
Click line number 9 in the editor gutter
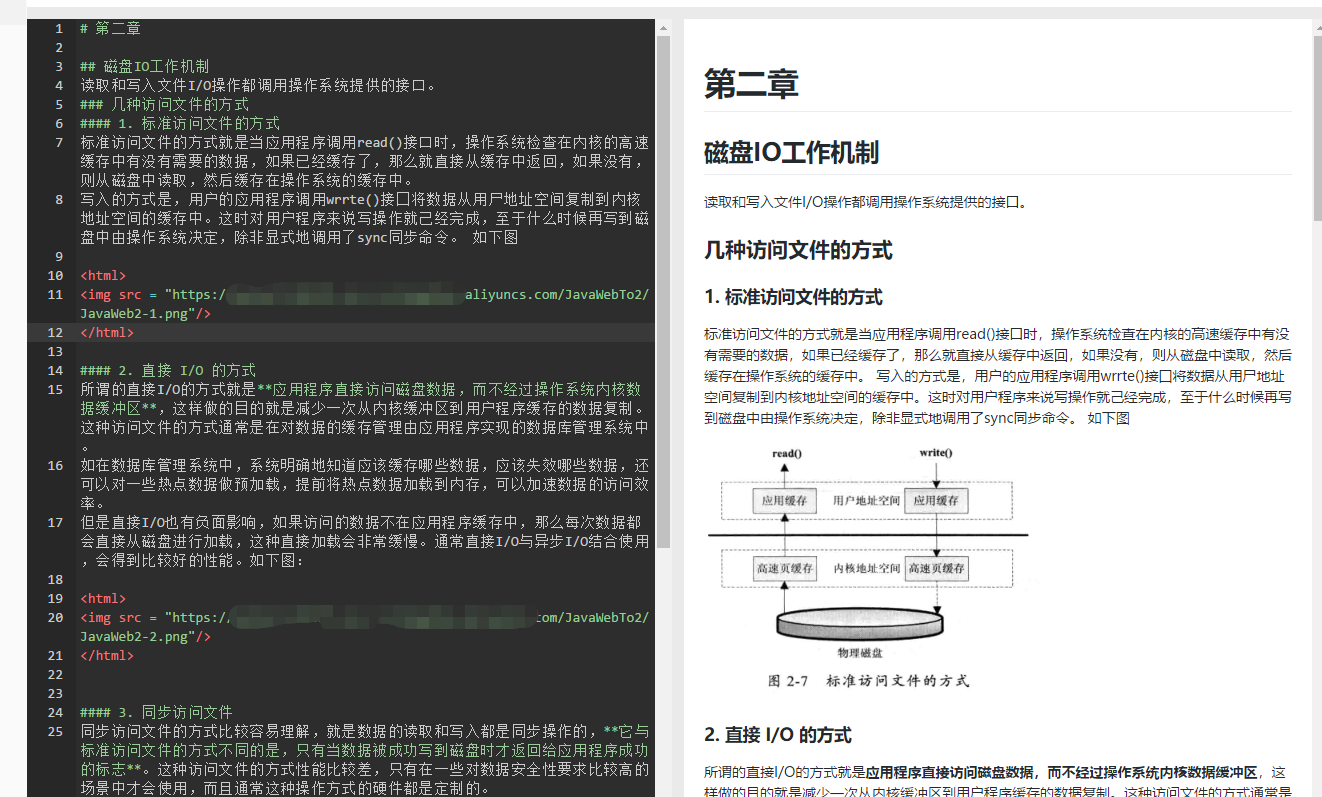tap(59, 256)
